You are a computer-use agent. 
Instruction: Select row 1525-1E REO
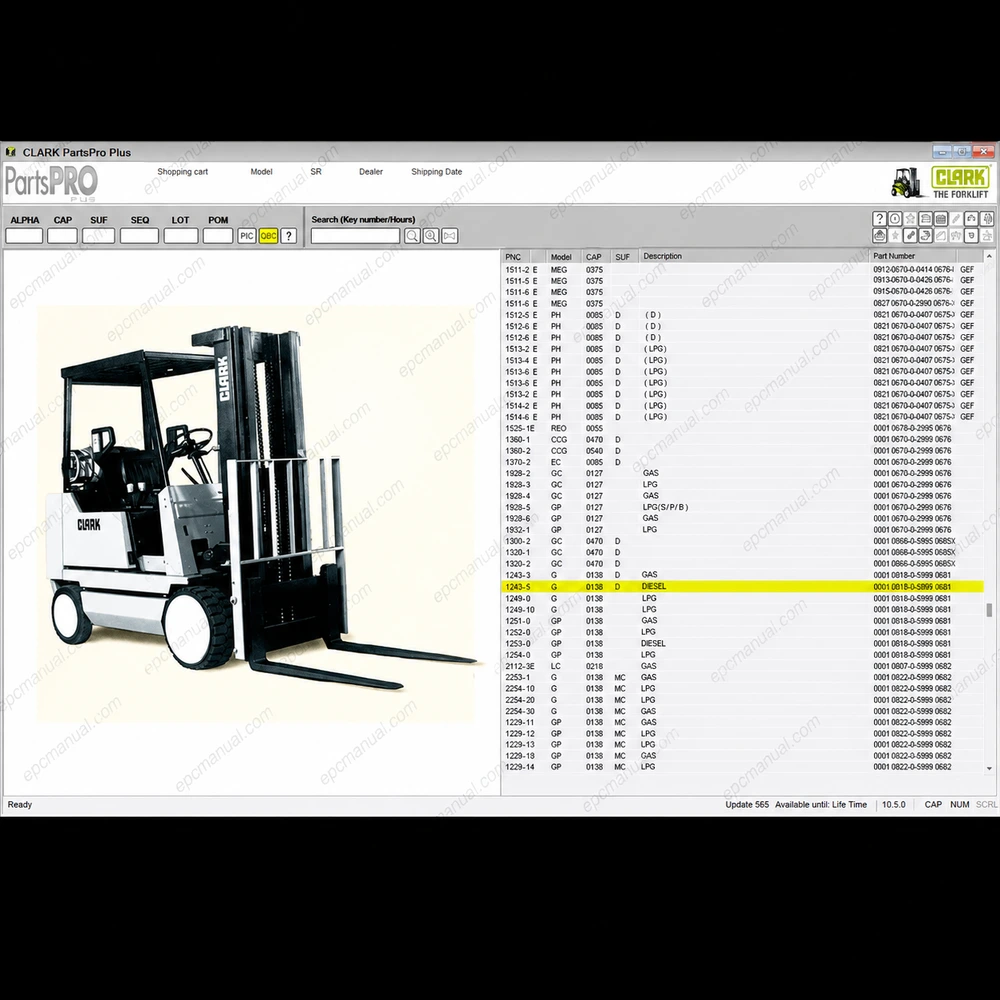tap(743, 429)
